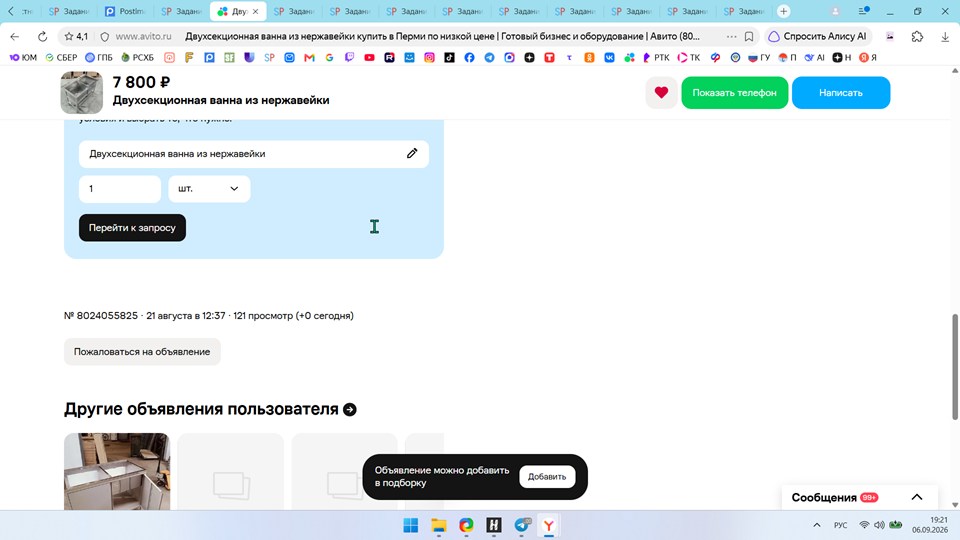
Task: Close the active Avito tab
Action: click(255, 11)
